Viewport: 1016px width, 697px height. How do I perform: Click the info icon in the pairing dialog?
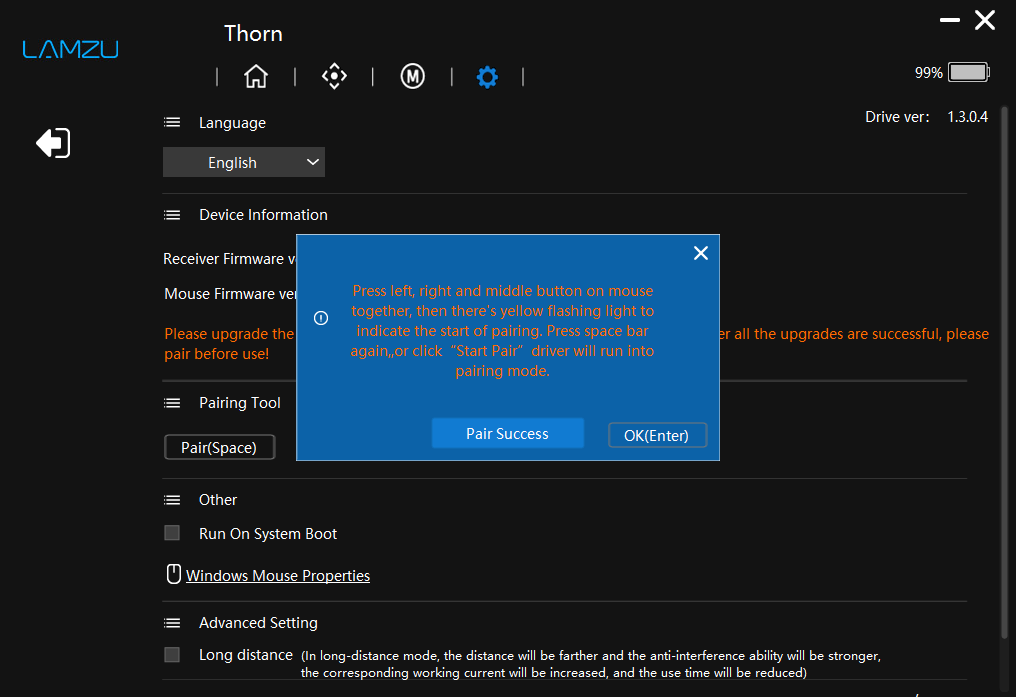point(321,318)
